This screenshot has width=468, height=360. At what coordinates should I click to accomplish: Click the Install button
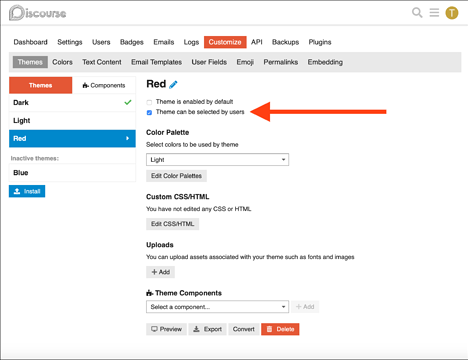[x=27, y=191]
